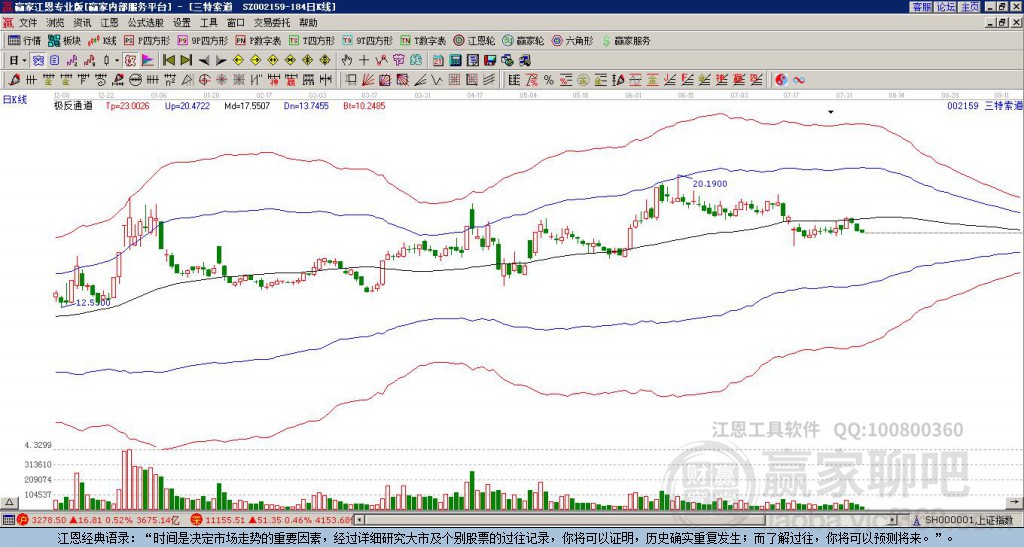Click the 极反通道 indicator label

tap(72, 105)
